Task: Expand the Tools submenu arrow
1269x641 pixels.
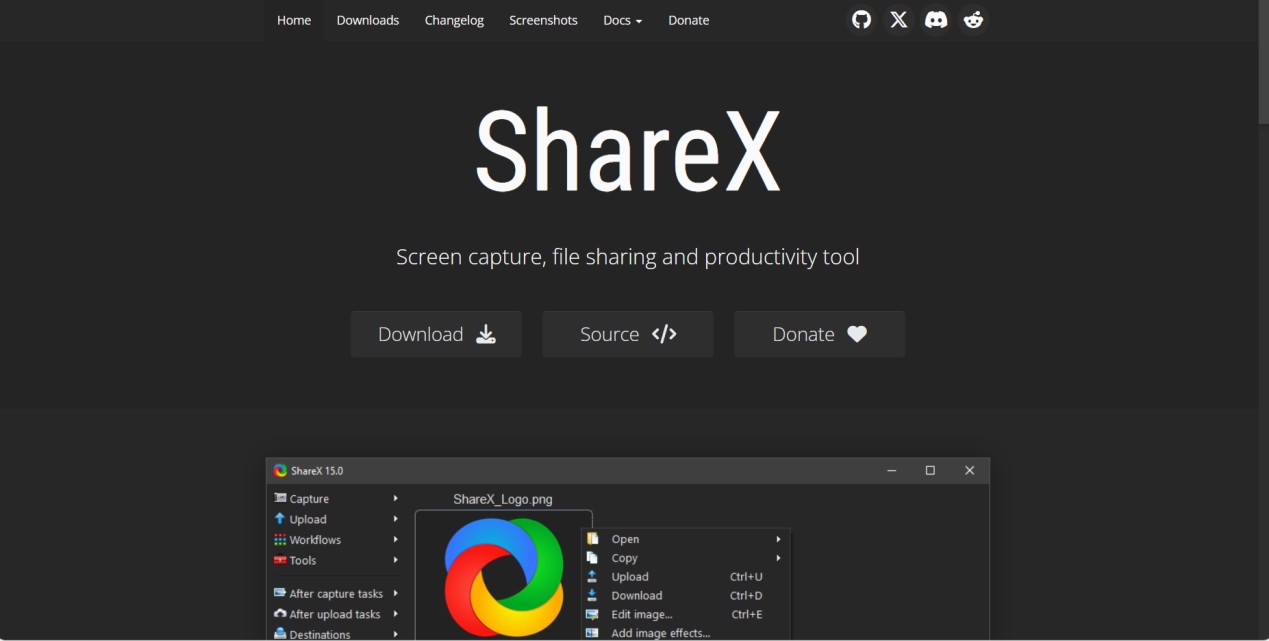Action: 396,560
